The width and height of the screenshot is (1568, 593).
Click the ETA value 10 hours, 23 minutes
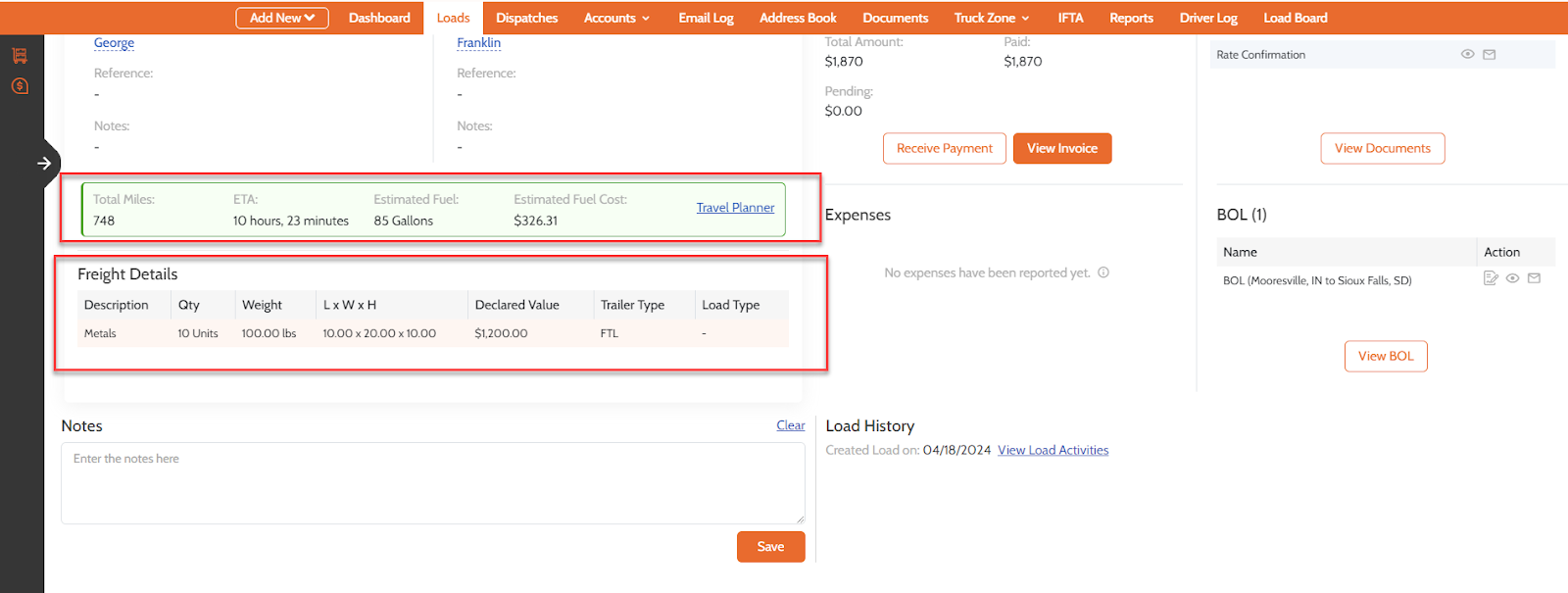point(291,221)
